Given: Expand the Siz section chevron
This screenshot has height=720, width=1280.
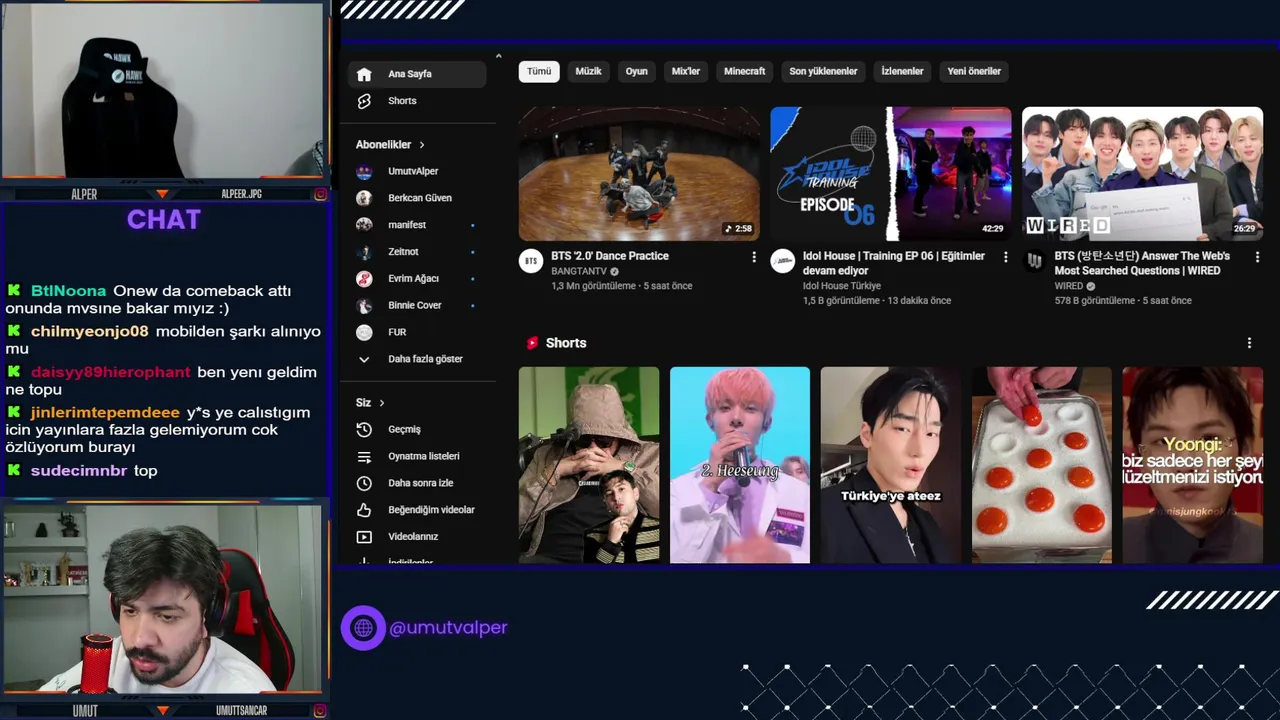Looking at the screenshot, I should (382, 403).
